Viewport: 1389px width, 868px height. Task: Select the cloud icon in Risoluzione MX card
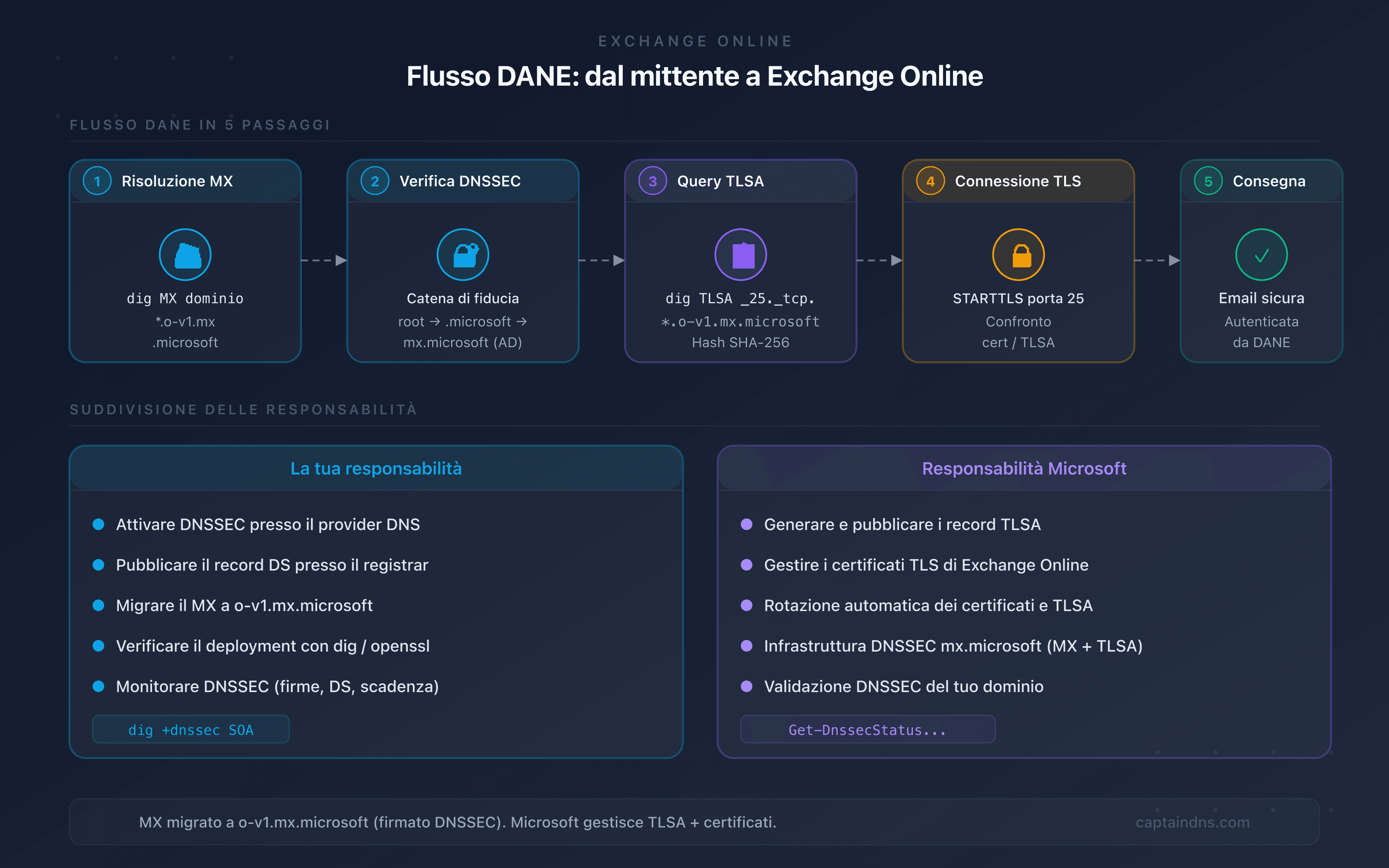[x=185, y=254]
